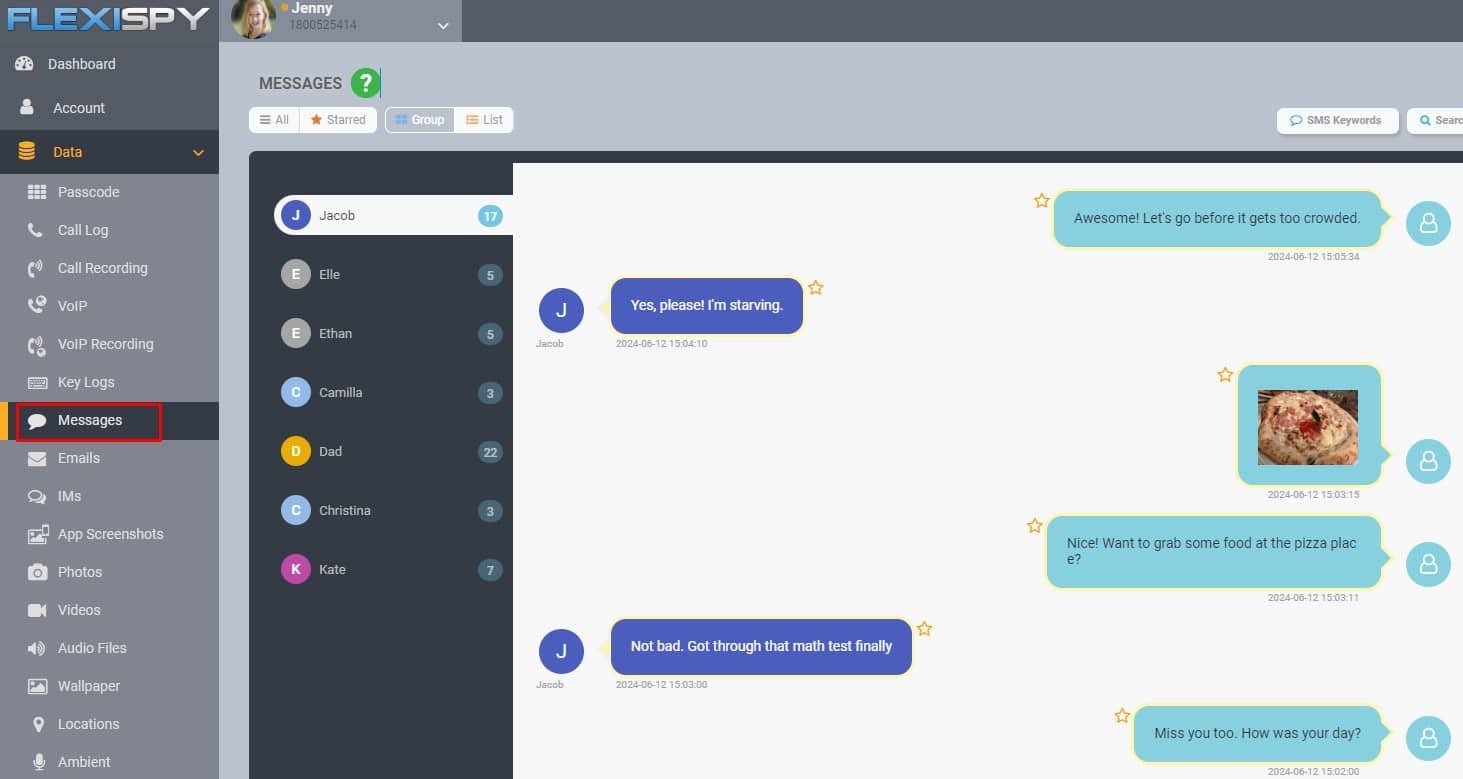Open the Dashboard page

81,64
